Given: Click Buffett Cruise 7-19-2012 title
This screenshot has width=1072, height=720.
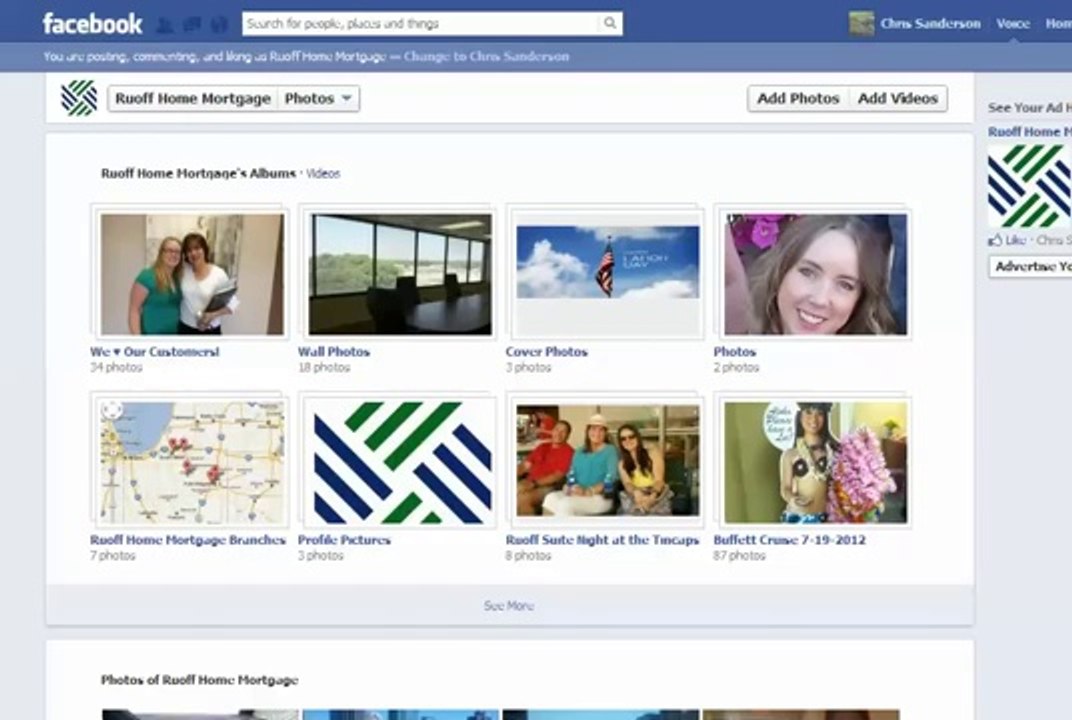Looking at the screenshot, I should (x=790, y=540).
